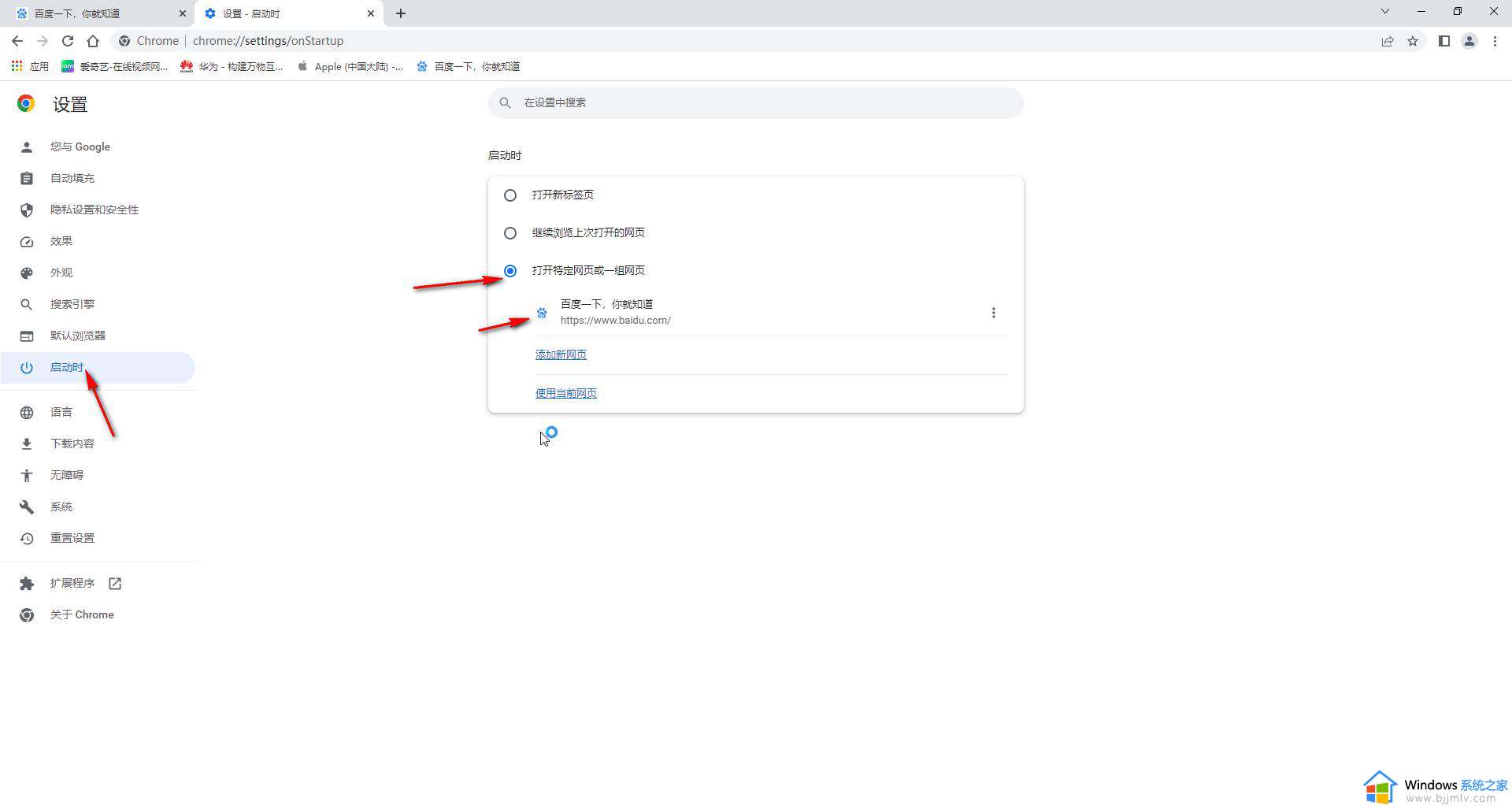
Task: Click the Chrome logo beside 设置
Action: (x=26, y=103)
